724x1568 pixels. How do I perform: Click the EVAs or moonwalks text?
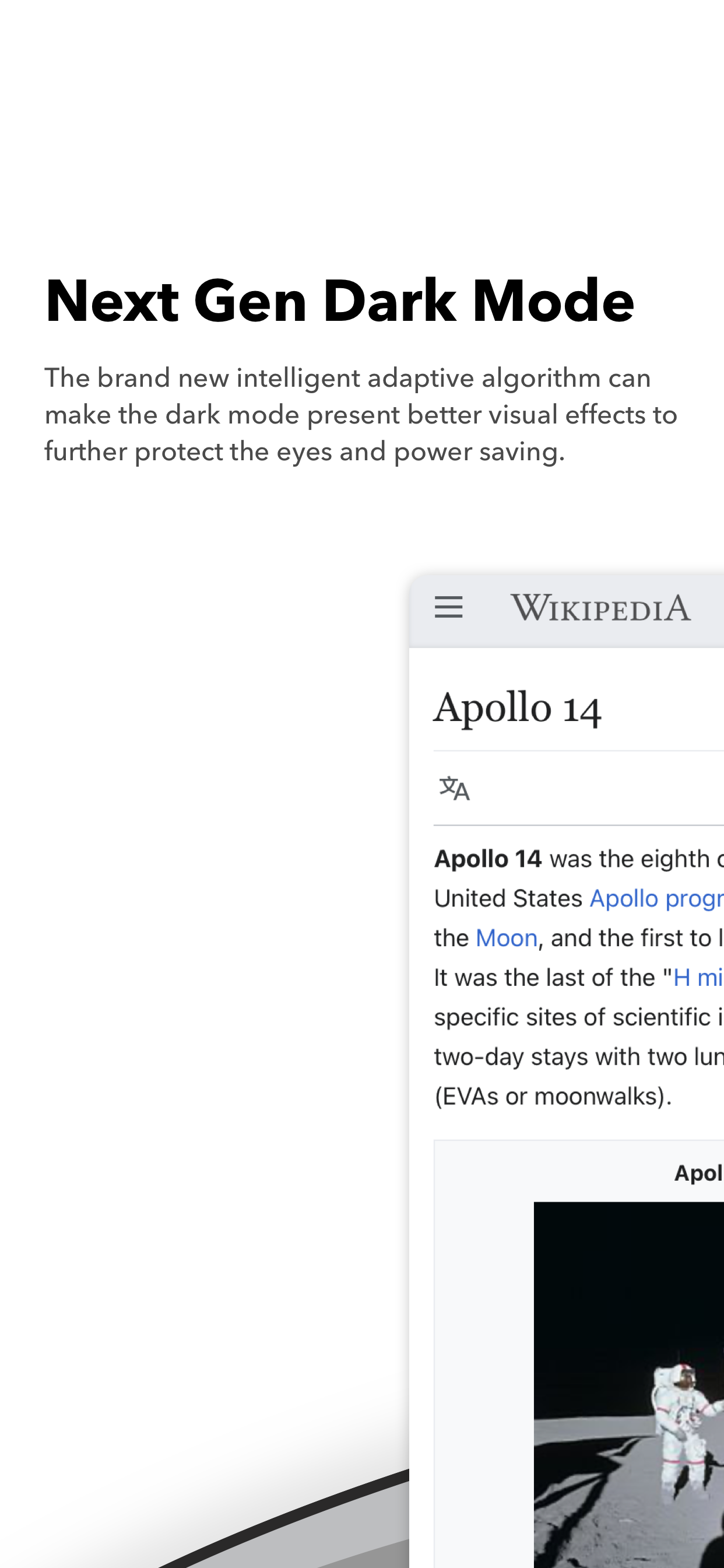pos(553,1096)
